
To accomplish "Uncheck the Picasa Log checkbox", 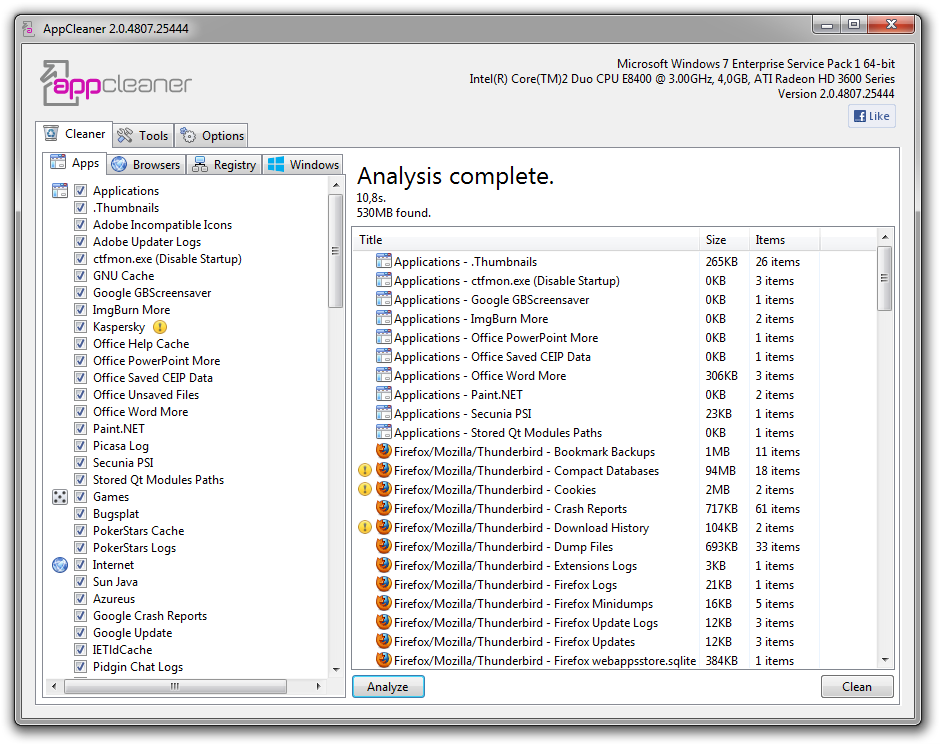I will 80,445.
